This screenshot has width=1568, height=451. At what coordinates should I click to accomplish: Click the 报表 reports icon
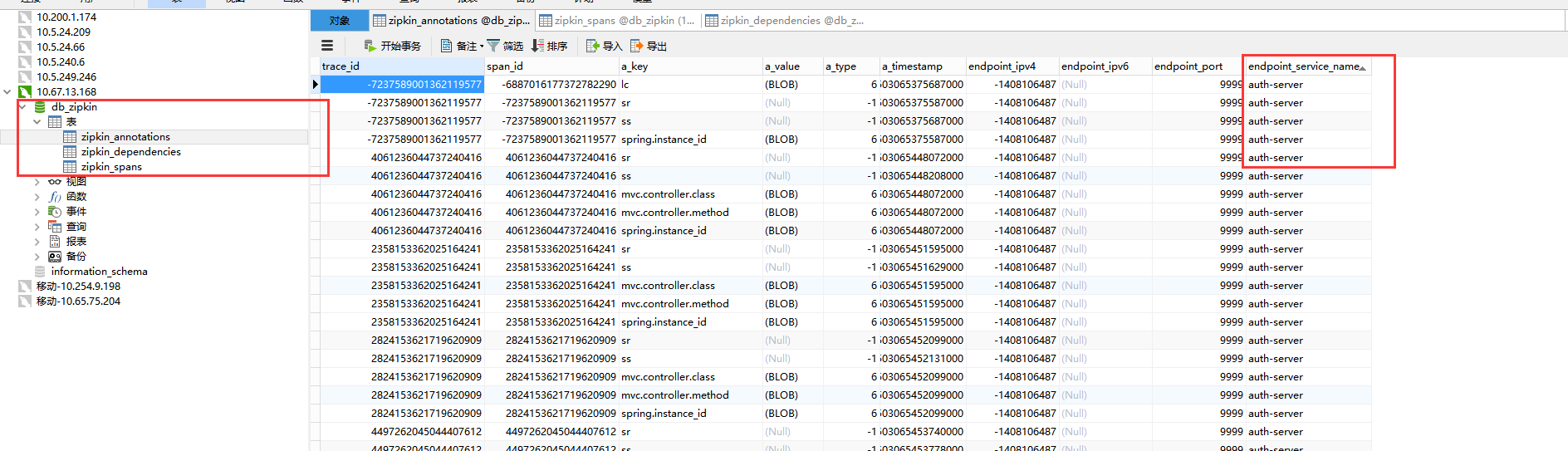55,241
